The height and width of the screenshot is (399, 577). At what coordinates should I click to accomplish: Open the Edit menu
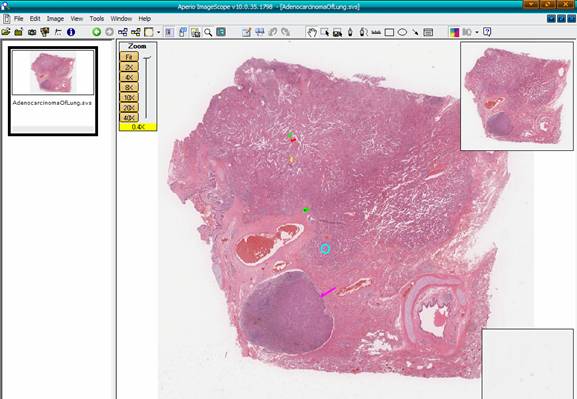[35, 18]
